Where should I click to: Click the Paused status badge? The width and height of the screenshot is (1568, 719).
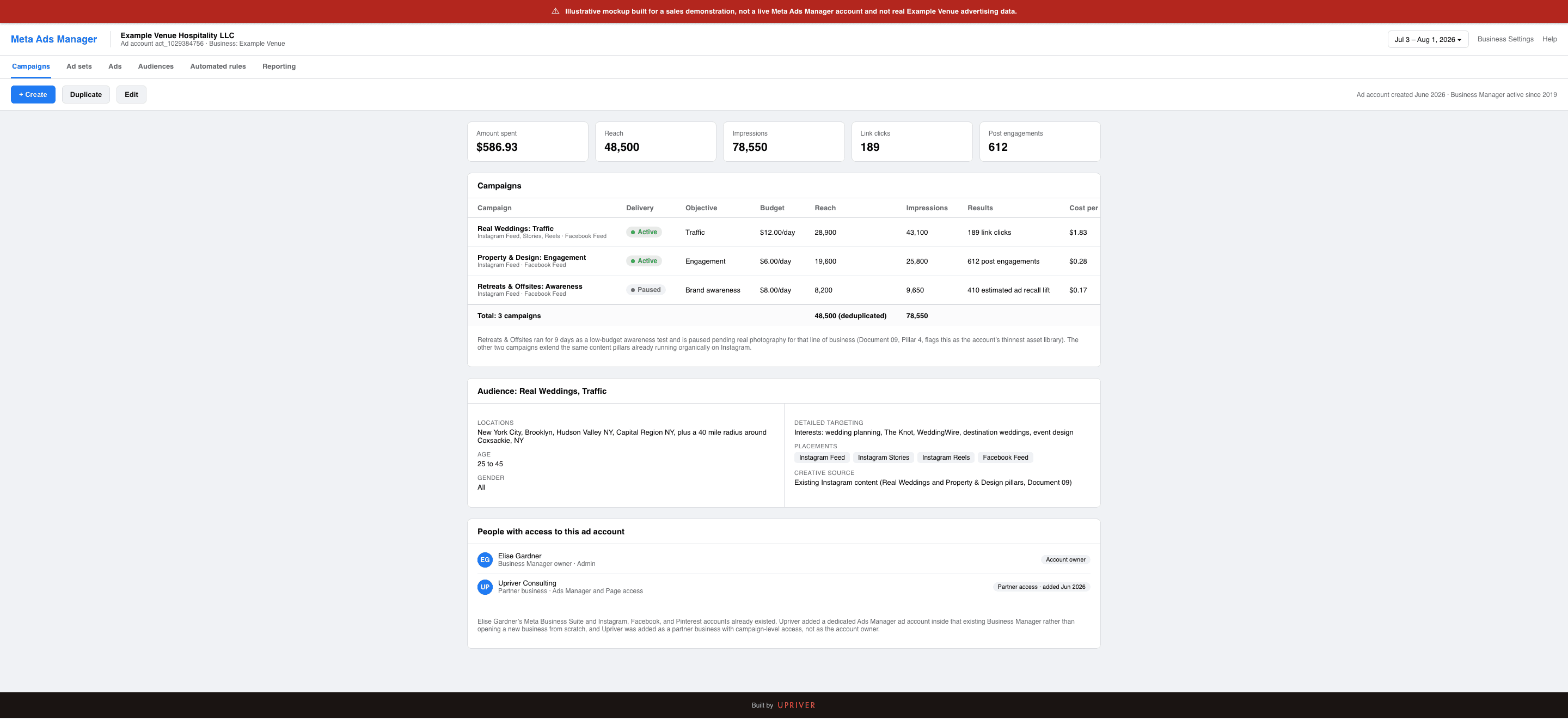(646, 290)
